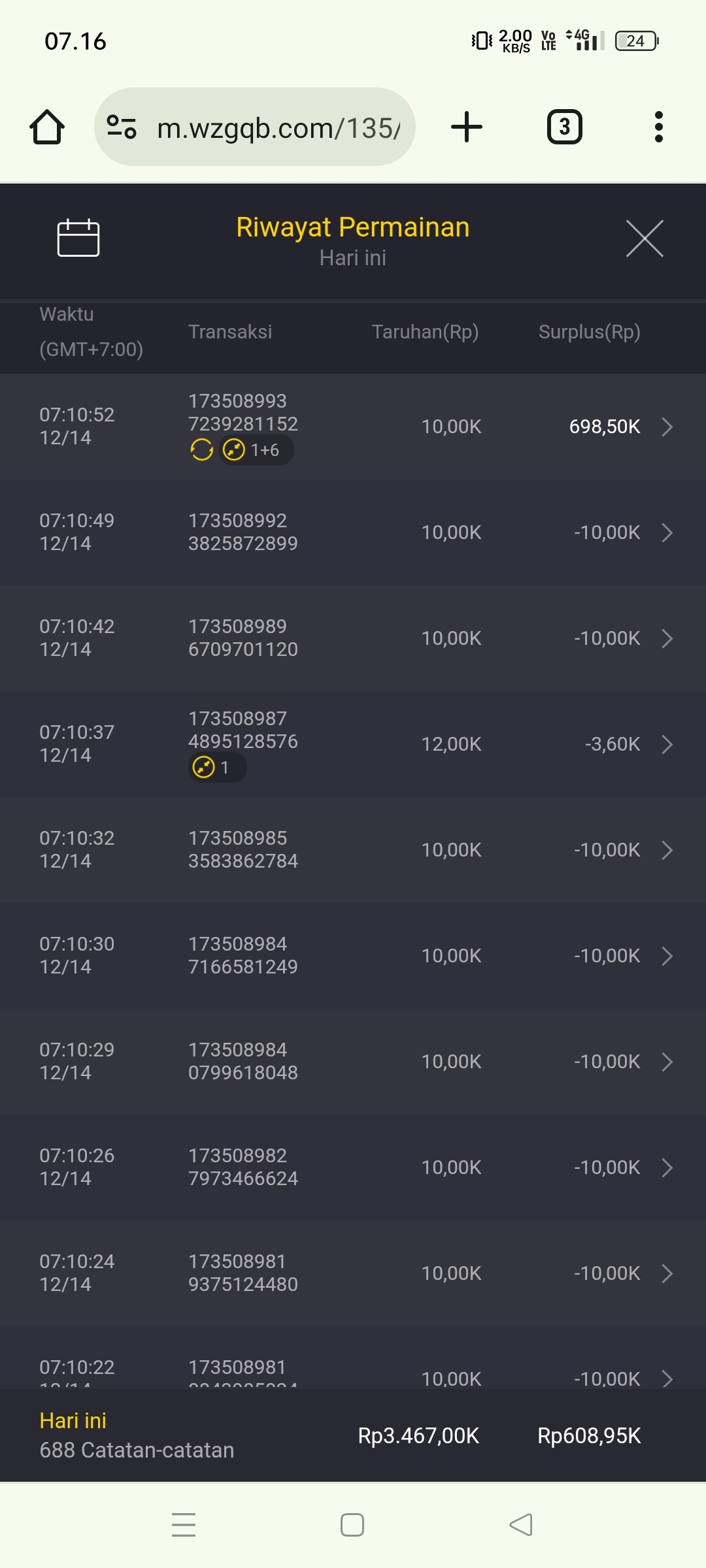The width and height of the screenshot is (706, 1568).
Task: Click the m.wzgqb.com address bar
Action: 278,128
